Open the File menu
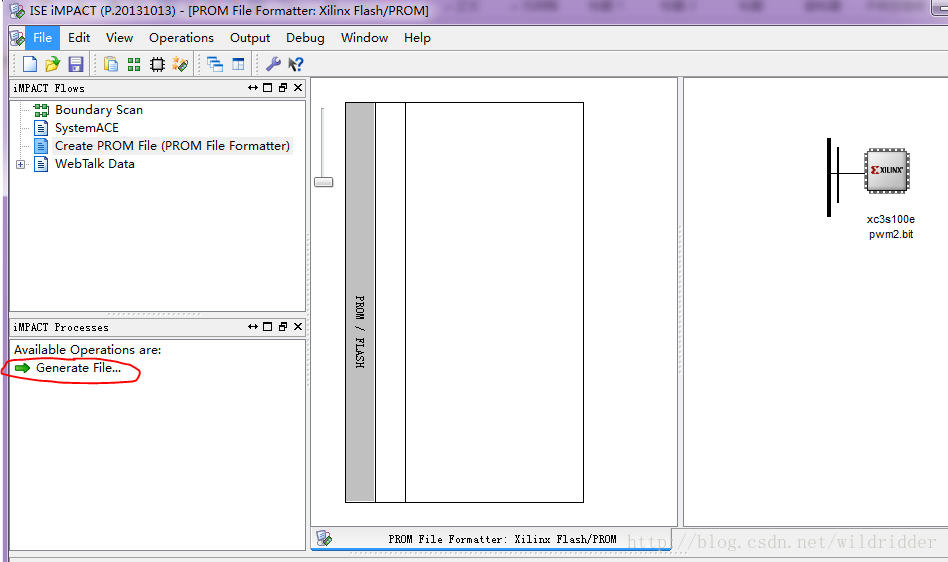This screenshot has height=562, width=948. click(42, 37)
